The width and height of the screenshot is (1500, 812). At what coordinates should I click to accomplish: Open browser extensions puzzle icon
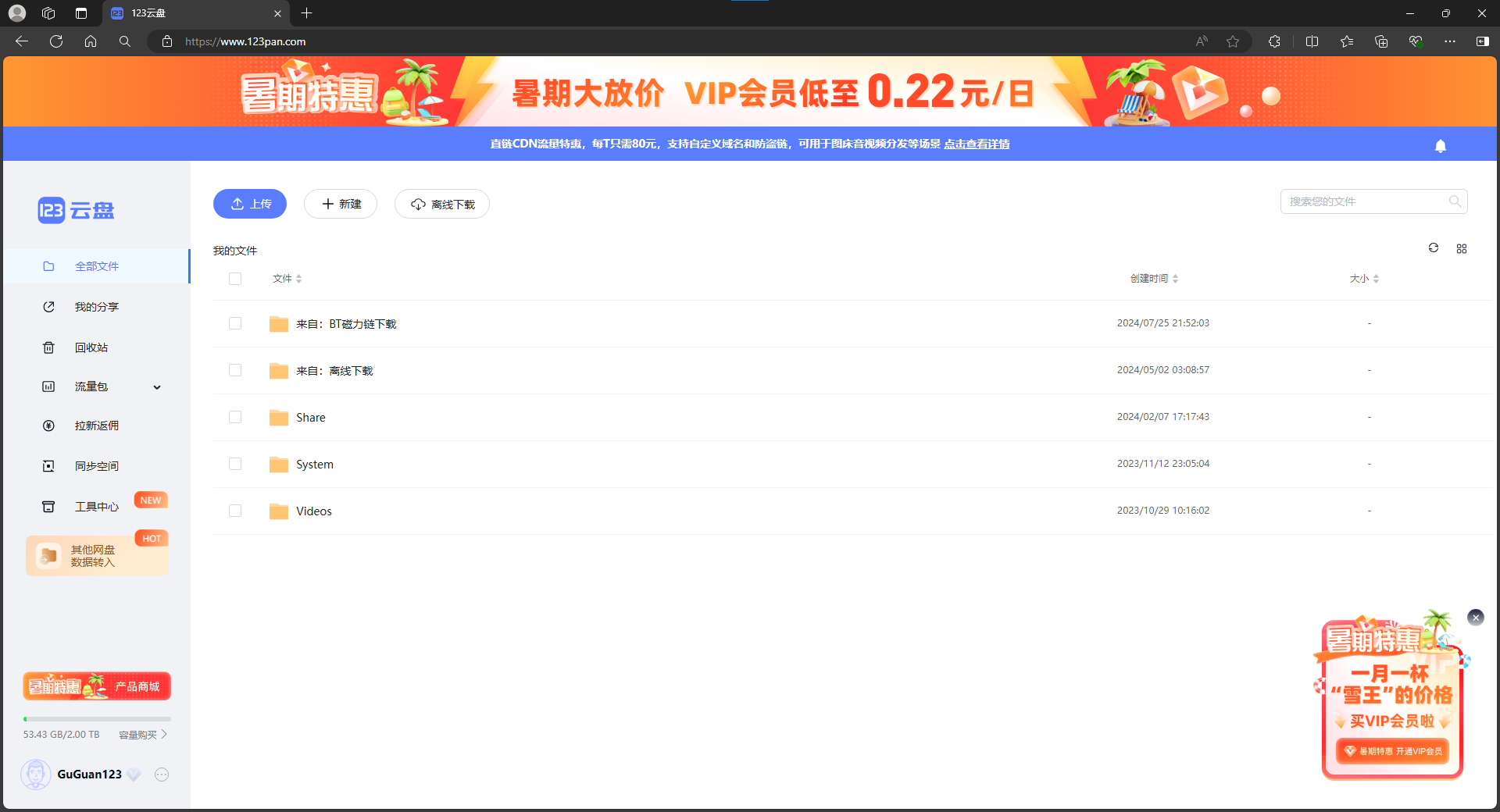pyautogui.click(x=1274, y=41)
